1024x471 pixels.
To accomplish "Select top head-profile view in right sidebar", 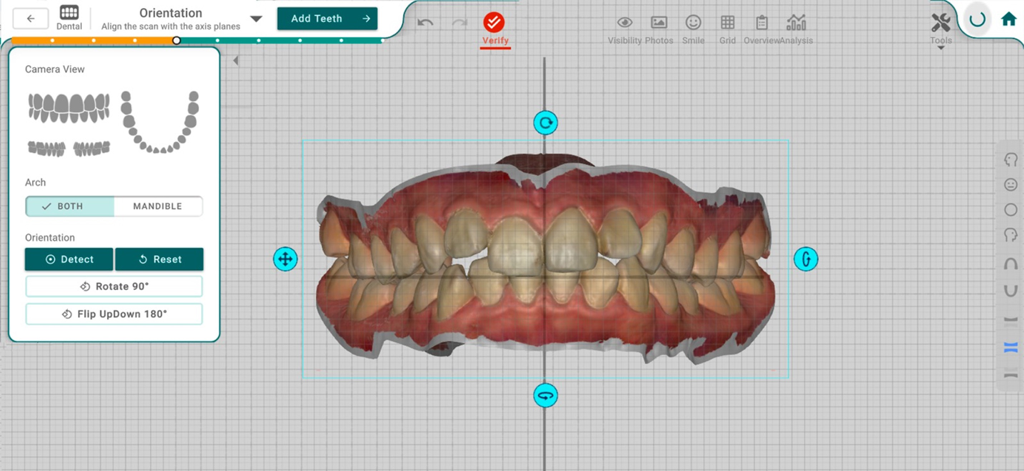I will point(1010,159).
